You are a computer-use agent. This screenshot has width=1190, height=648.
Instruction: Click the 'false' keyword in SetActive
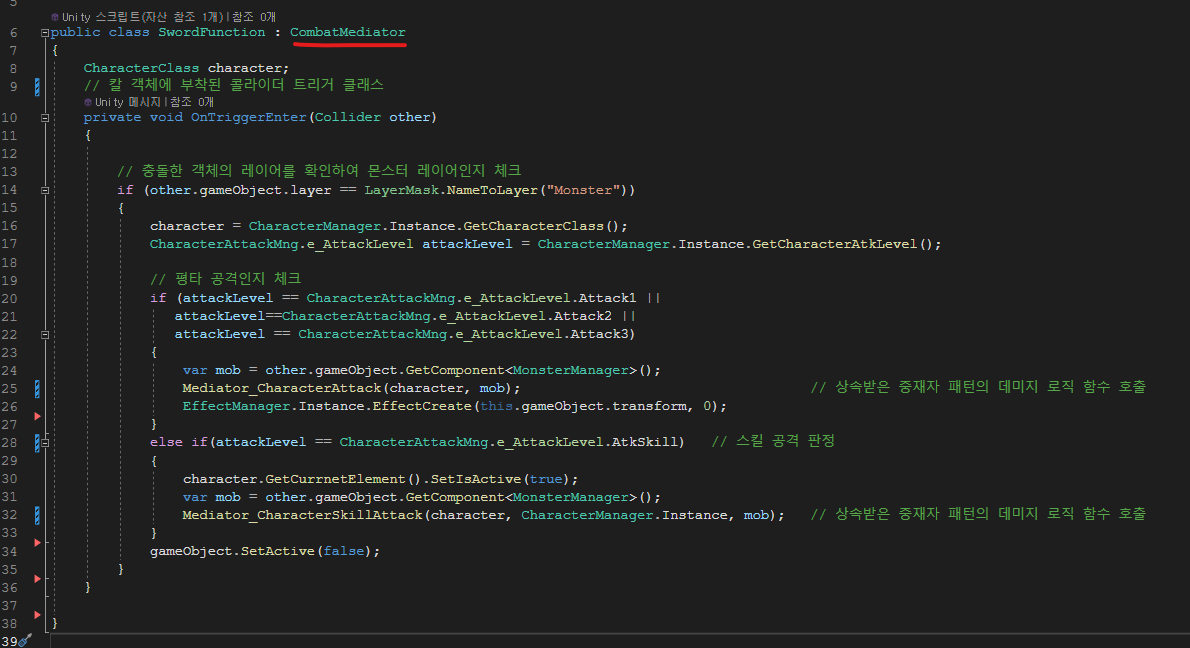pyautogui.click(x=344, y=552)
